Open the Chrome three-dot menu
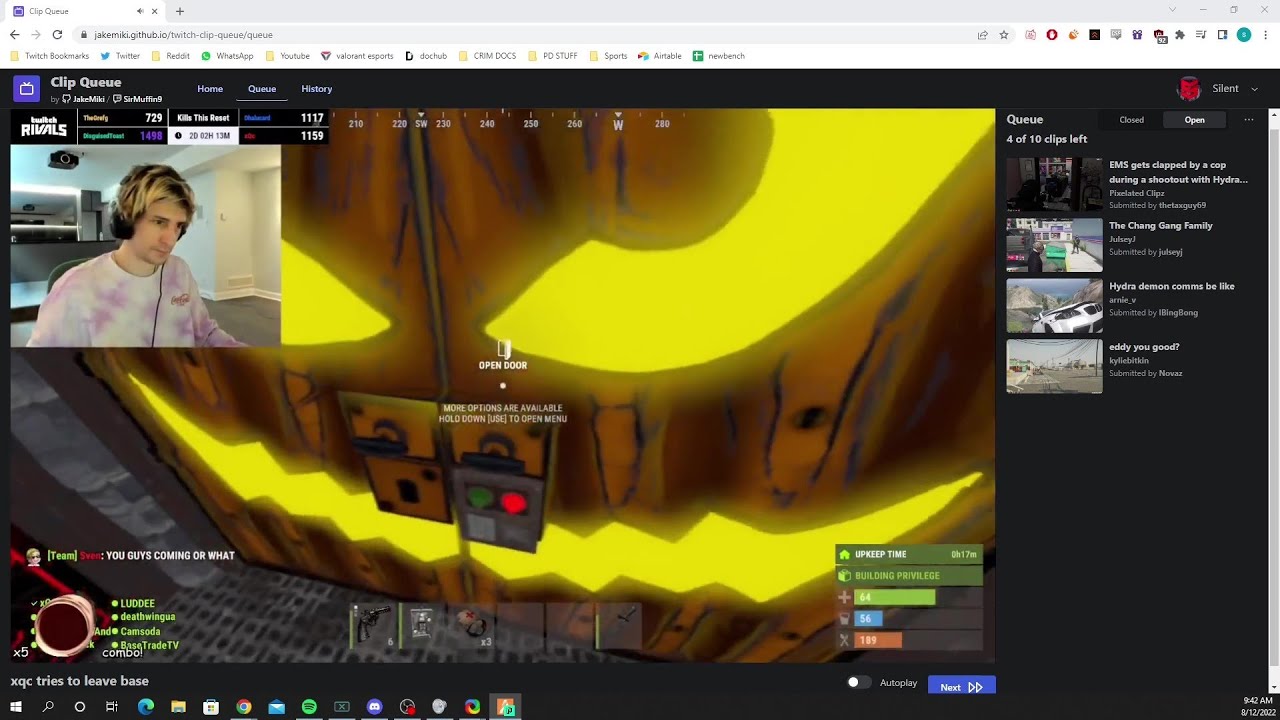This screenshot has height=720, width=1280. 1265,35
